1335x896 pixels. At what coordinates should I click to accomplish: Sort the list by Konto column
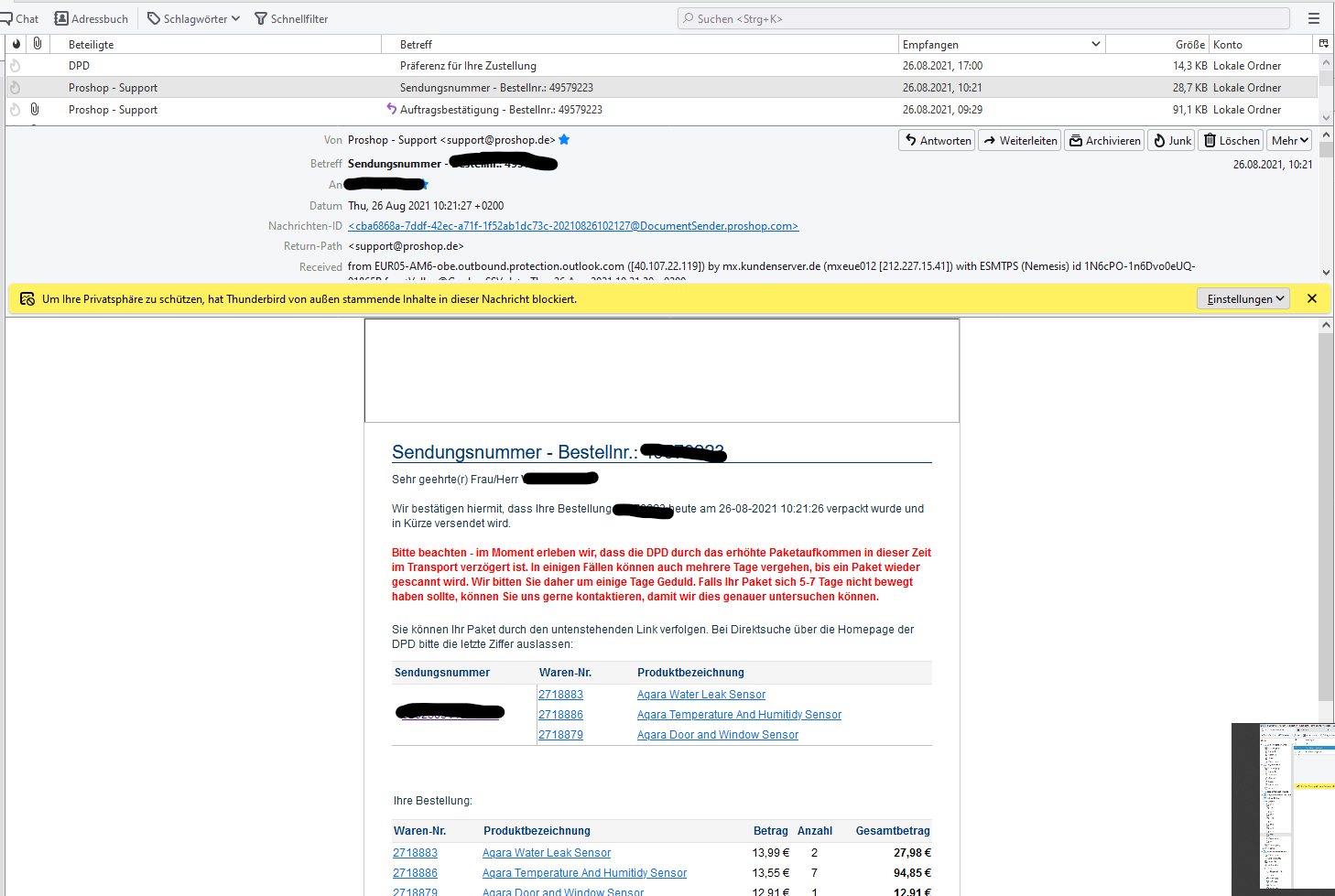1261,44
